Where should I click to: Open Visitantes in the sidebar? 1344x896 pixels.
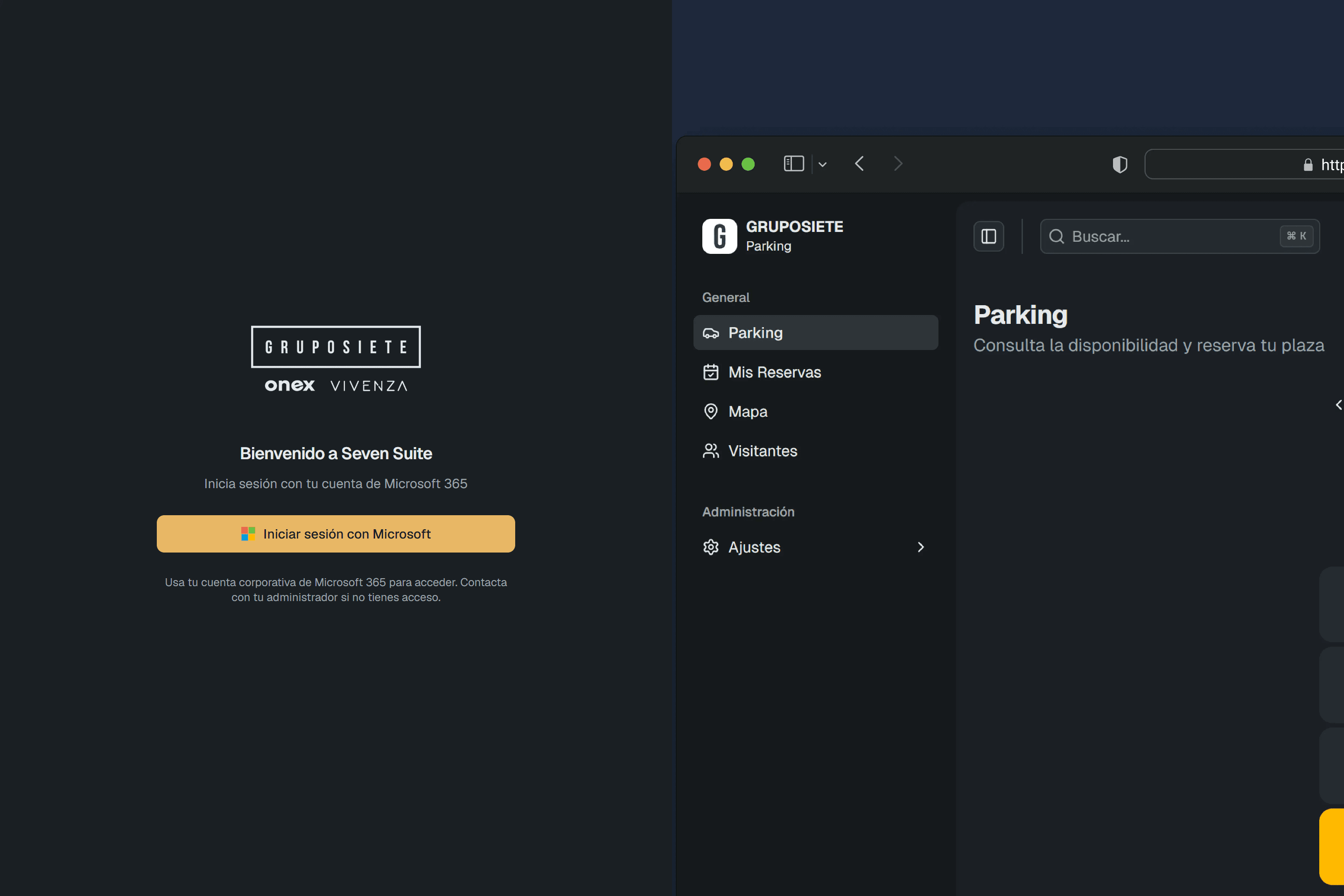coord(815,451)
